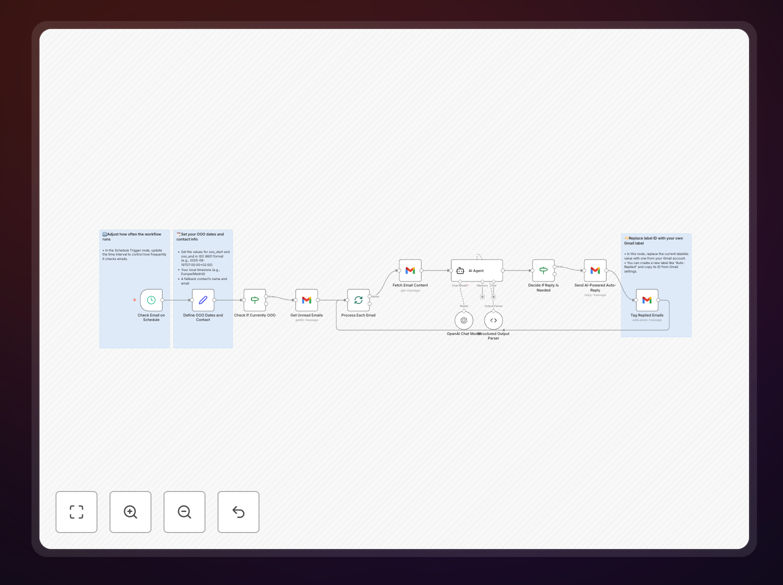
Task: Reset the view with the undo arrow button
Action: (x=238, y=512)
